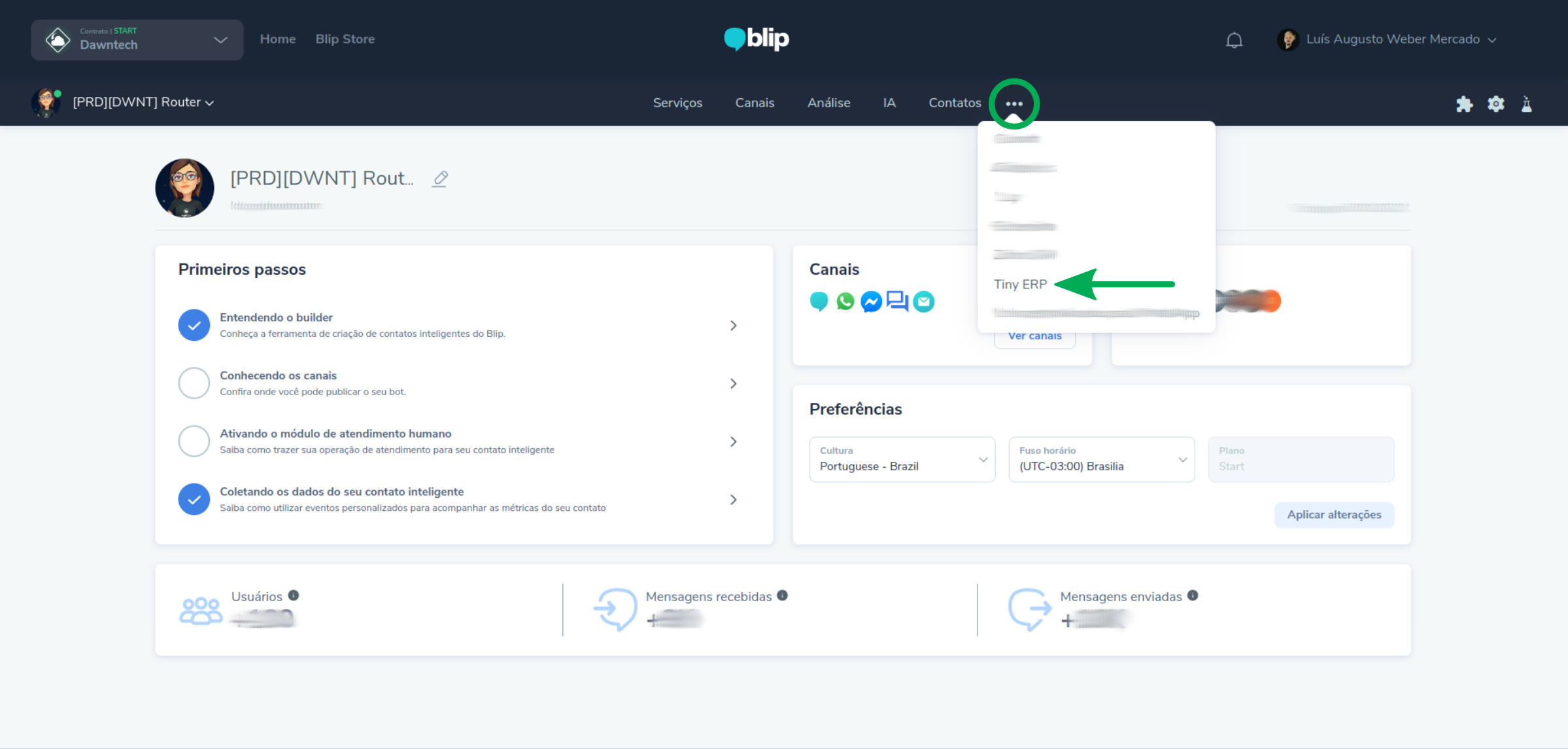Open the Canais menu
The image size is (1568, 749).
[755, 103]
